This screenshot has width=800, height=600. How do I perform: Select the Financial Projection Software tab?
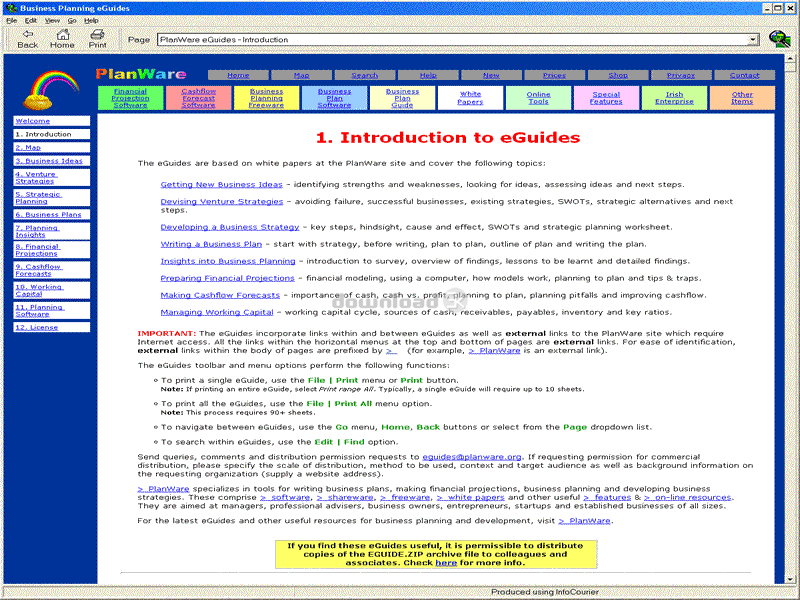[130, 98]
